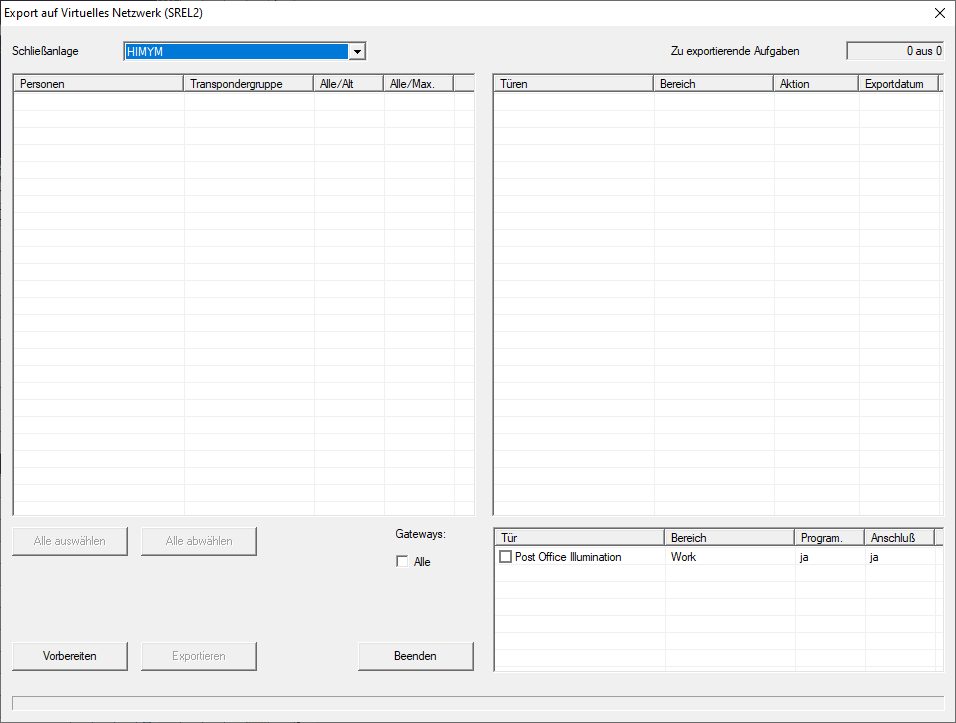The image size is (956, 723).
Task: Click the Alle abwählen button
Action: coord(199,541)
